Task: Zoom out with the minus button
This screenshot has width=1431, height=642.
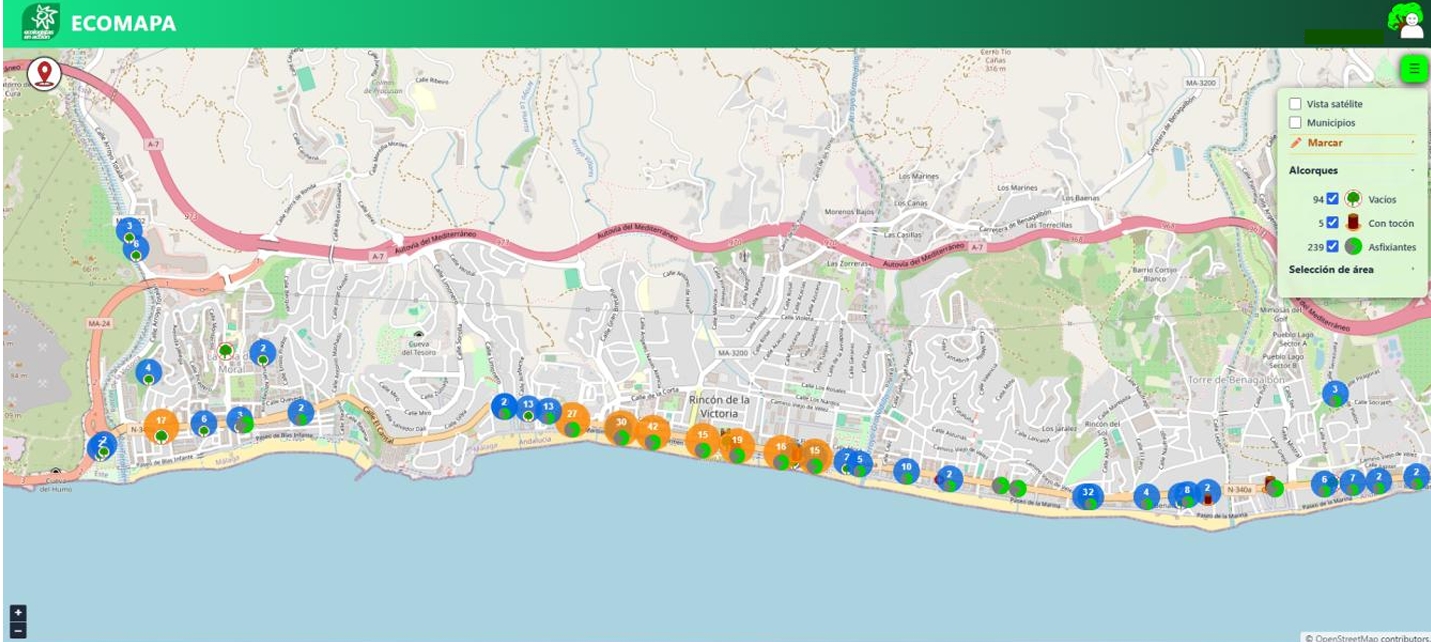Action: click(17, 630)
